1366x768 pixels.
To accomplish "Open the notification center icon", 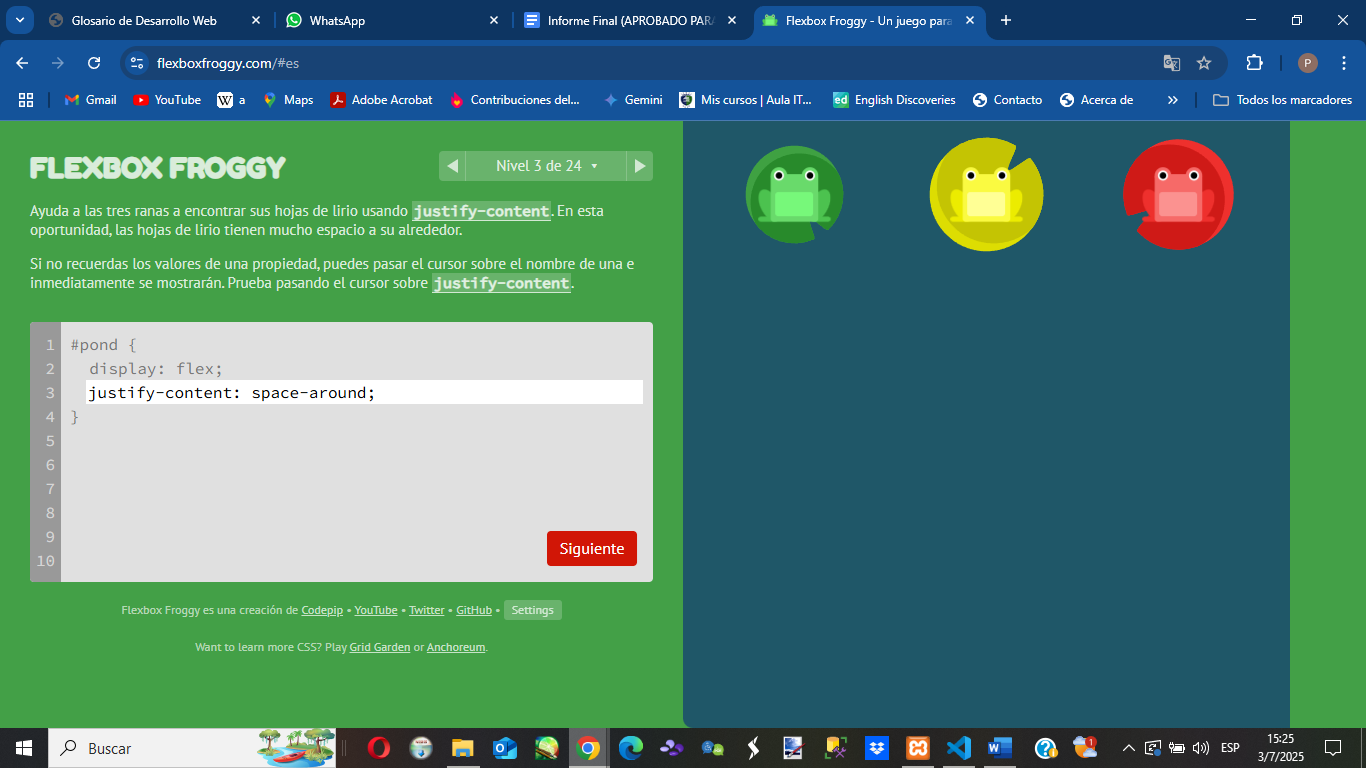I will tap(1332, 748).
